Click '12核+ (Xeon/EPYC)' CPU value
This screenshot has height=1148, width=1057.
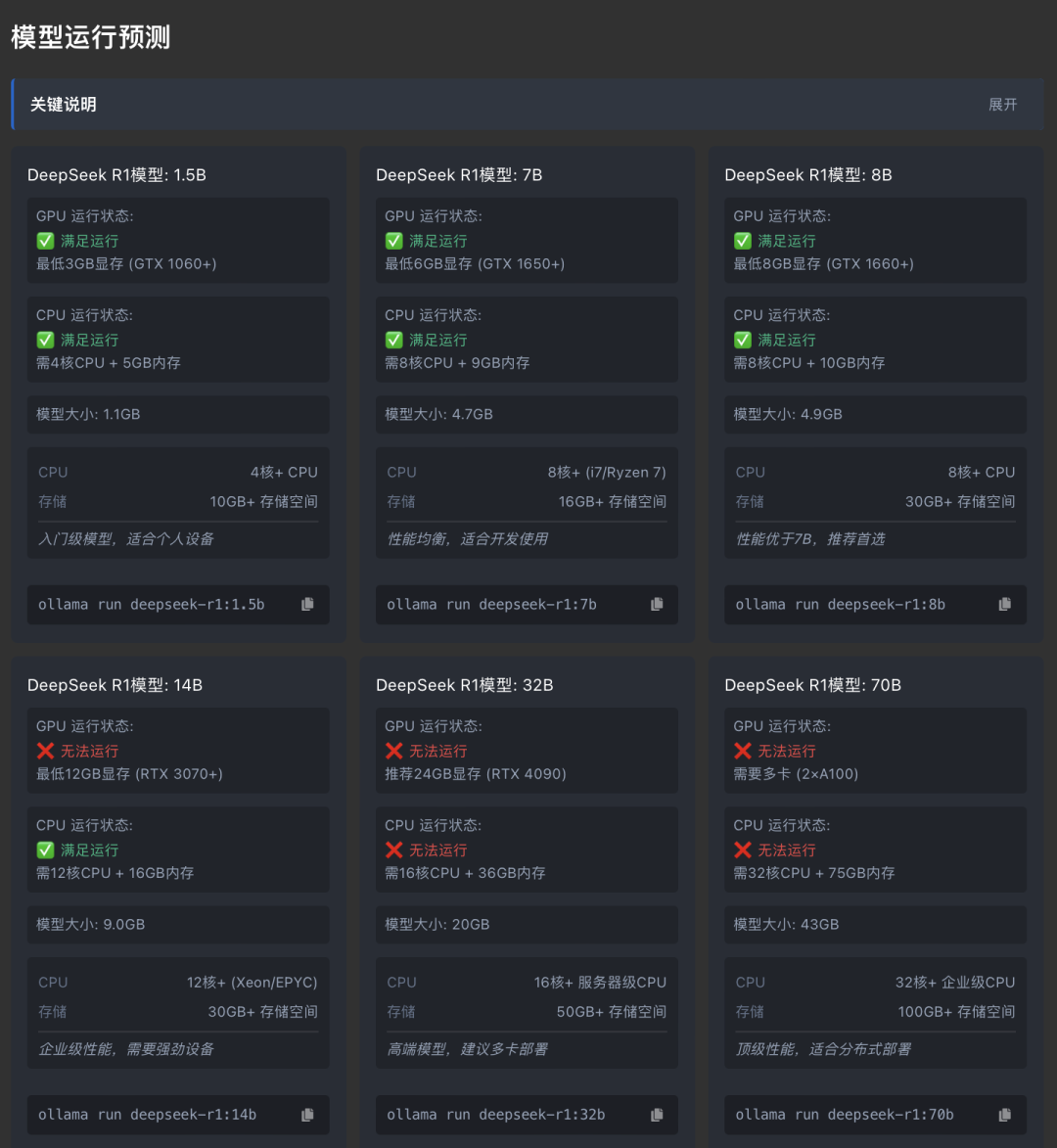(253, 983)
